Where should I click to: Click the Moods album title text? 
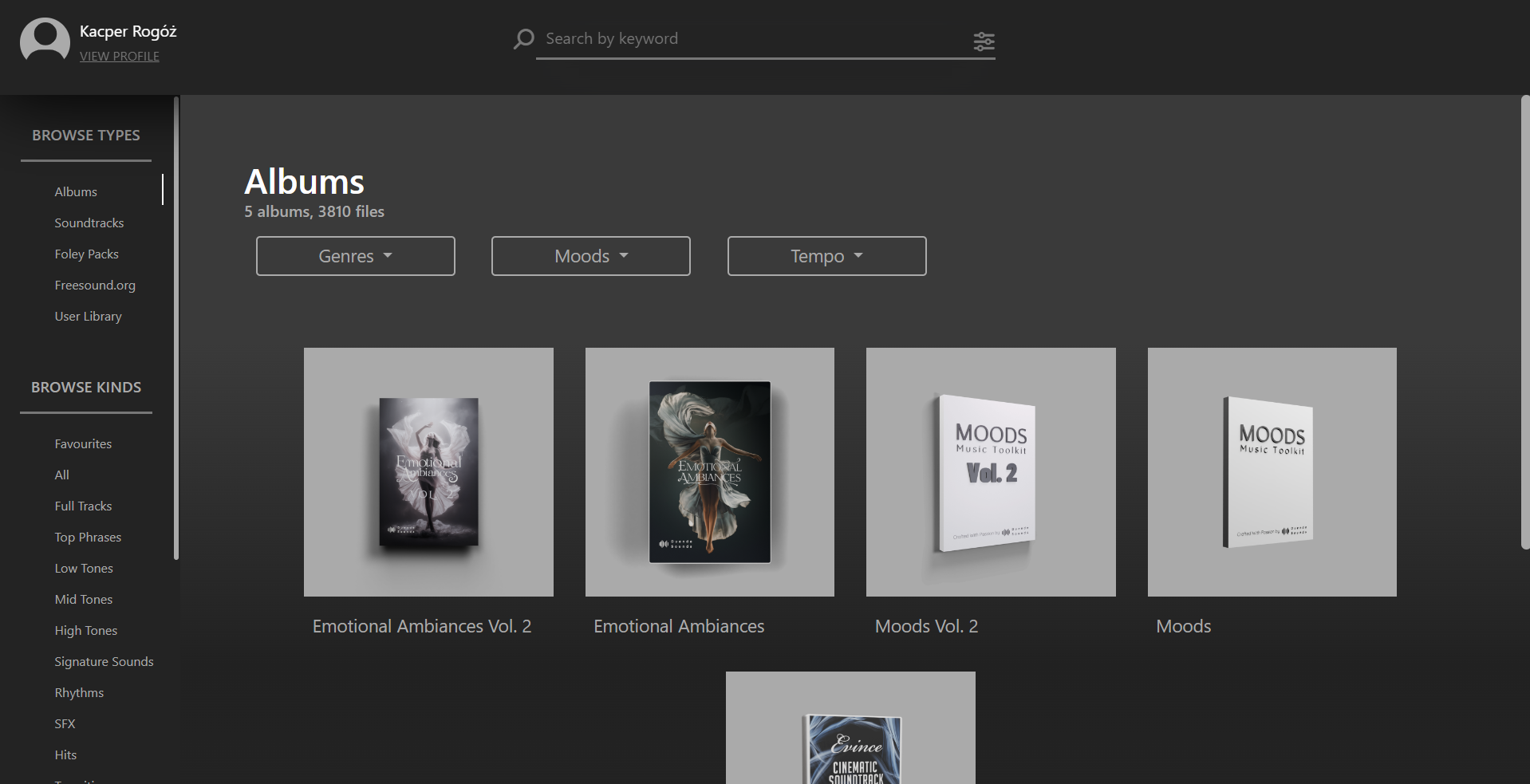pos(1184,627)
